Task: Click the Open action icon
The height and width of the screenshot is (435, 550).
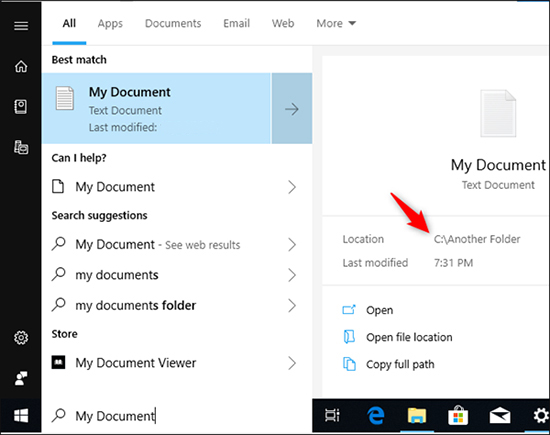Action: [x=349, y=310]
